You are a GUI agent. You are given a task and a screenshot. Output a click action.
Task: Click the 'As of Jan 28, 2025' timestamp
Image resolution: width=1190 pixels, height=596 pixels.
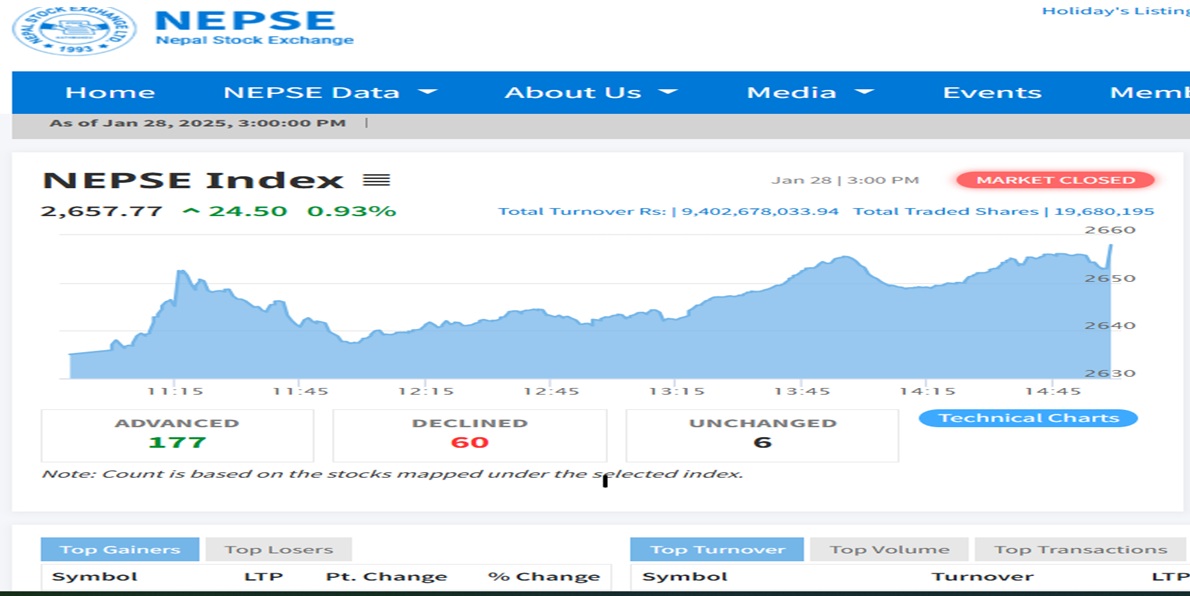click(197, 123)
